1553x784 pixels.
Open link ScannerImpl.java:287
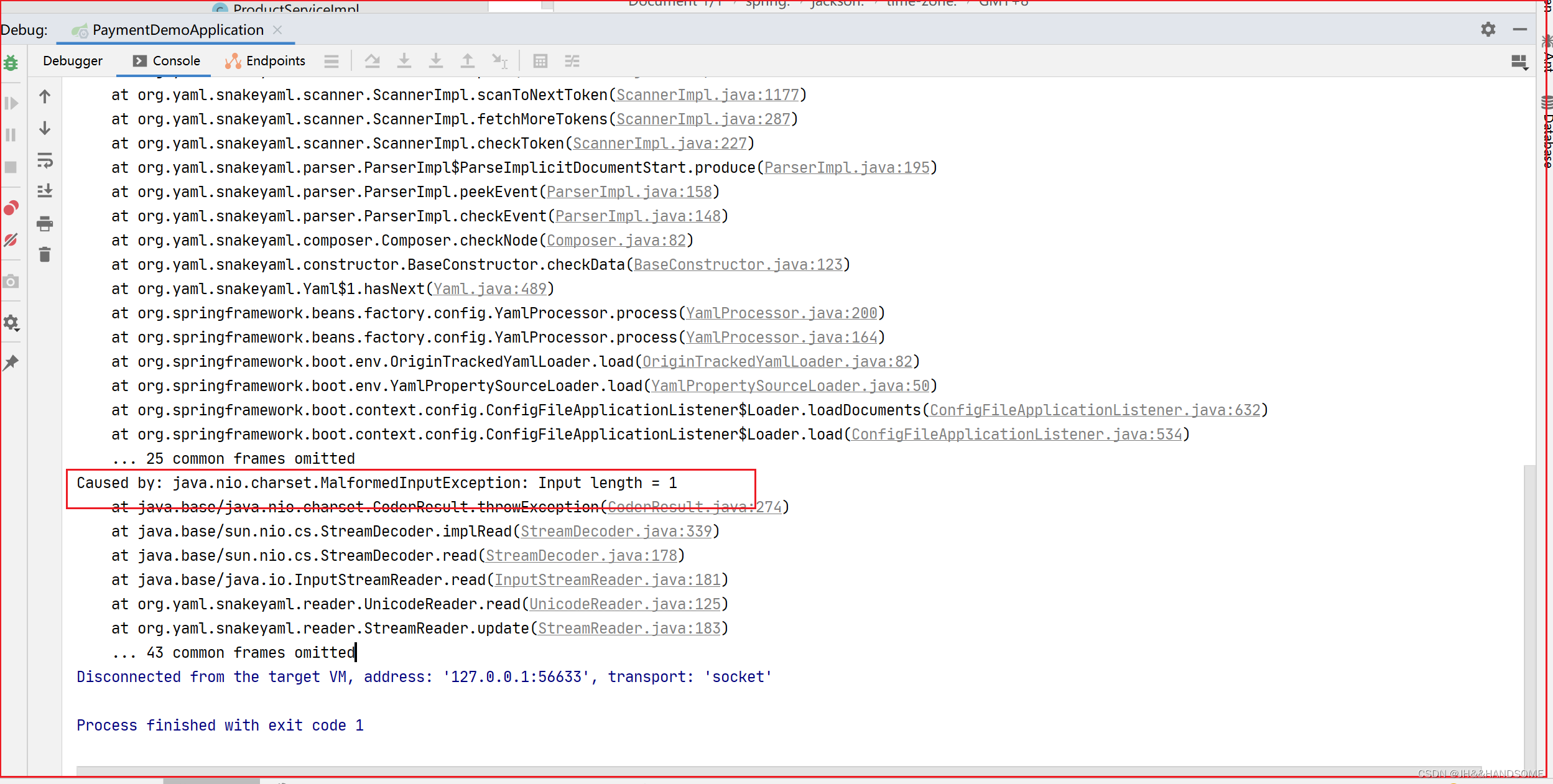point(703,119)
